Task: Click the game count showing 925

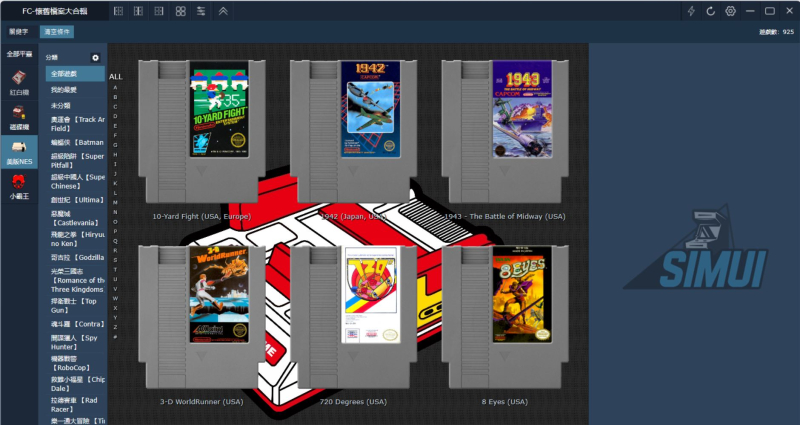Action: pos(777,32)
